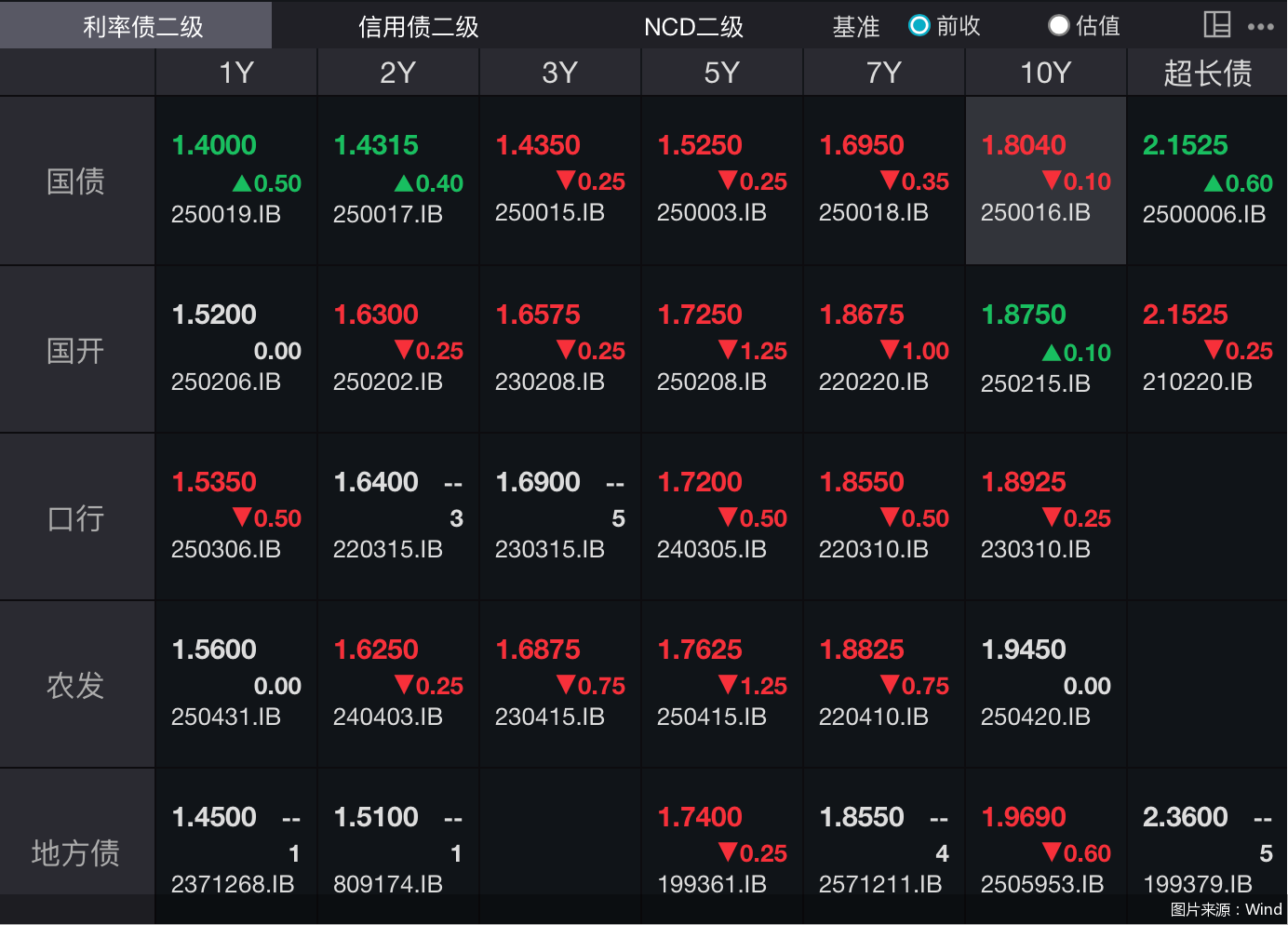Select the 国开 row label
Screen dimensions: 1288x925
pyautogui.click(x=76, y=351)
